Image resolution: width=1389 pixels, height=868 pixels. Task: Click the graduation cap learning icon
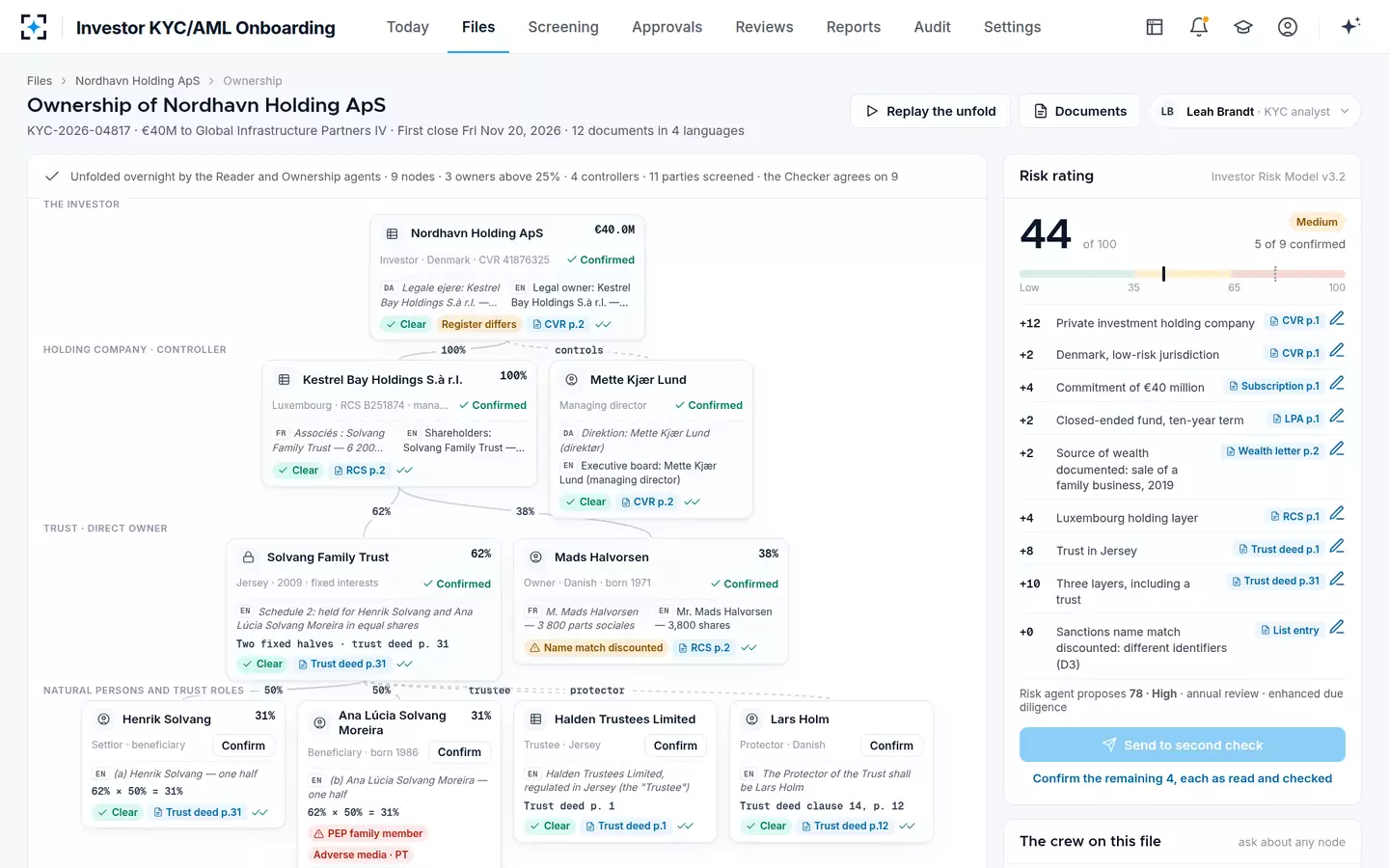1243,27
